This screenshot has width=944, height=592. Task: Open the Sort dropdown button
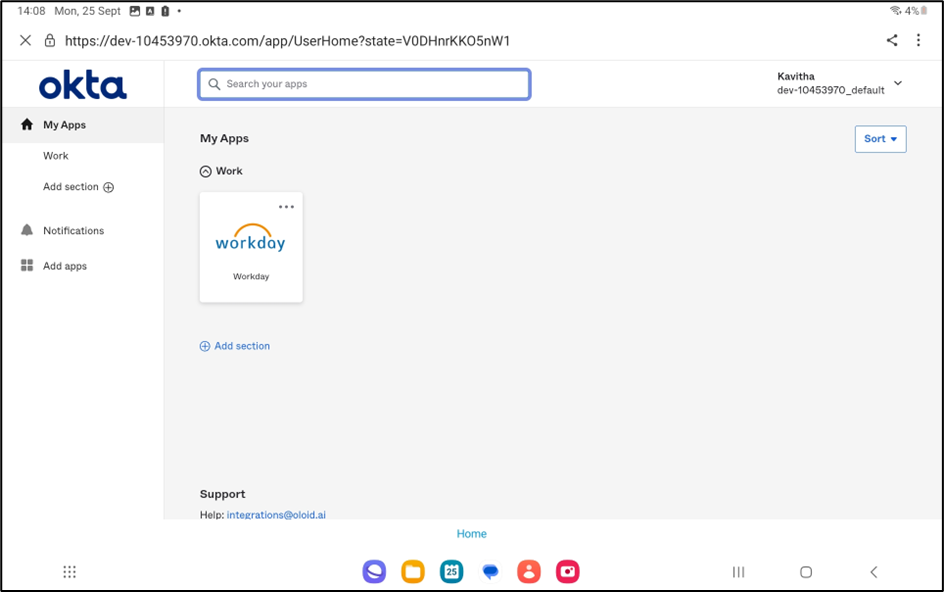pyautogui.click(x=880, y=139)
